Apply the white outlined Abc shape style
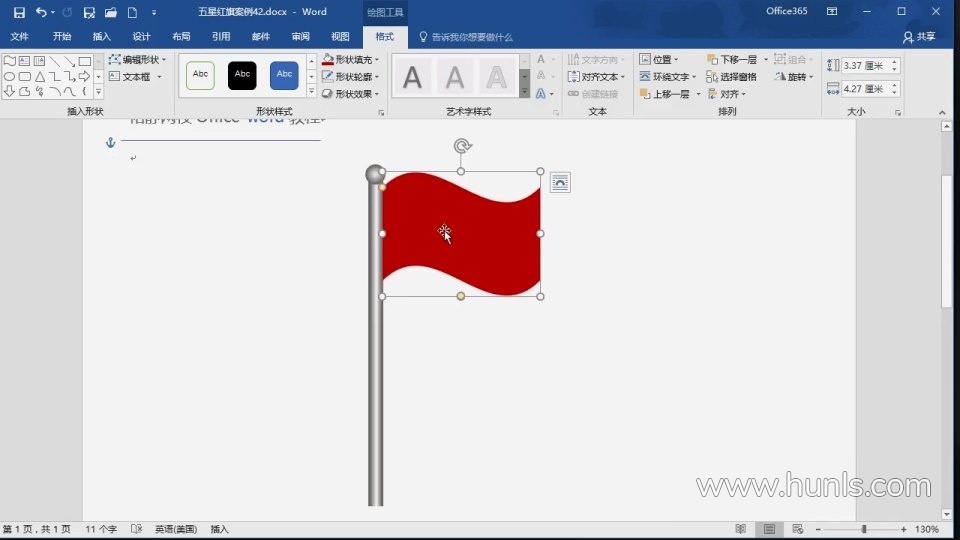Viewport: 960px width, 540px height. (200, 76)
